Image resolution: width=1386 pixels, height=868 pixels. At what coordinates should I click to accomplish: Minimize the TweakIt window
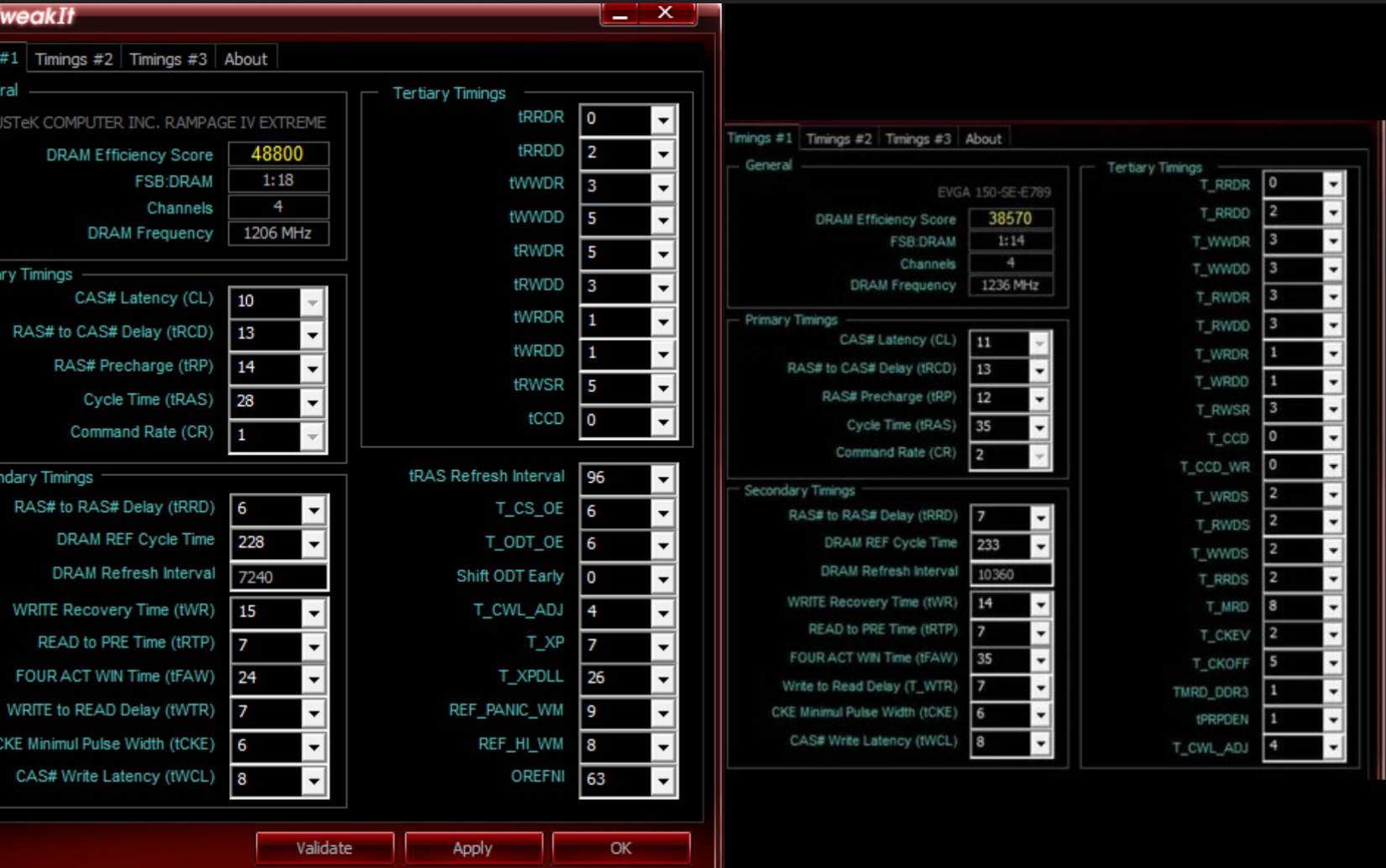pos(620,13)
